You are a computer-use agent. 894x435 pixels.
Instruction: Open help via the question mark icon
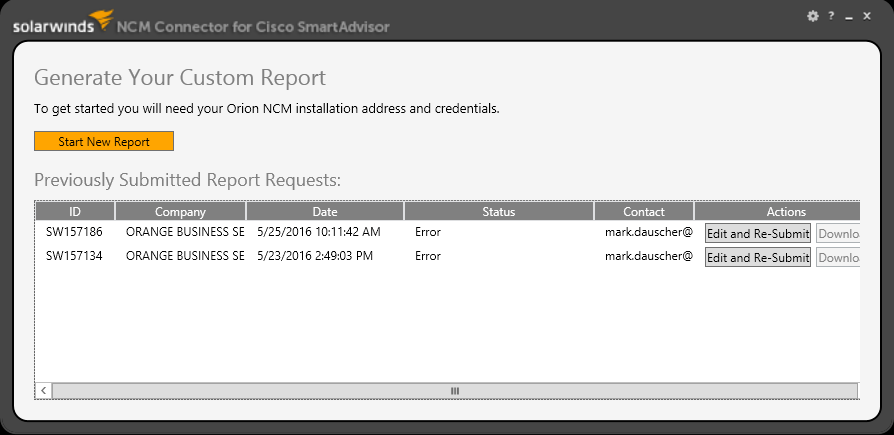click(x=831, y=17)
